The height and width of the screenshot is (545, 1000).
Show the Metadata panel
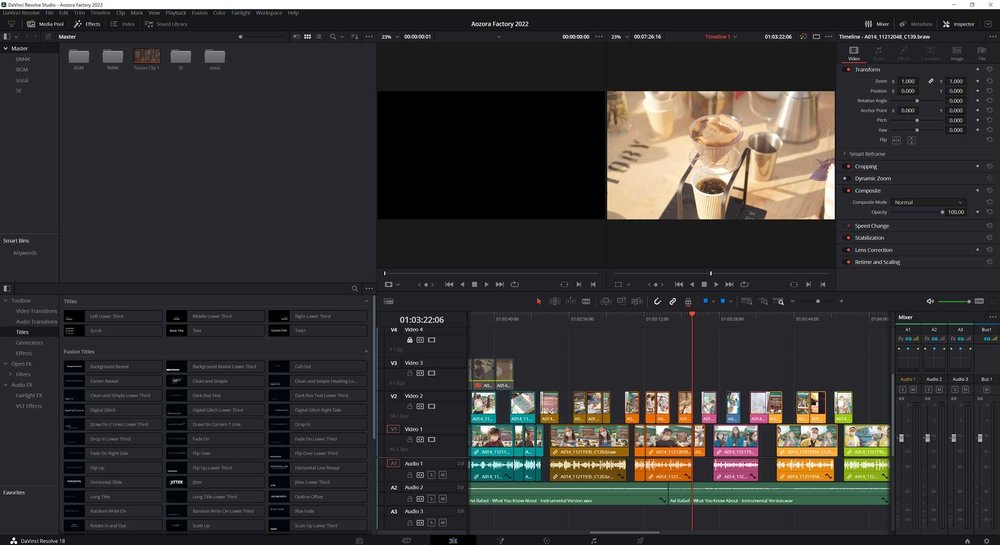916,23
